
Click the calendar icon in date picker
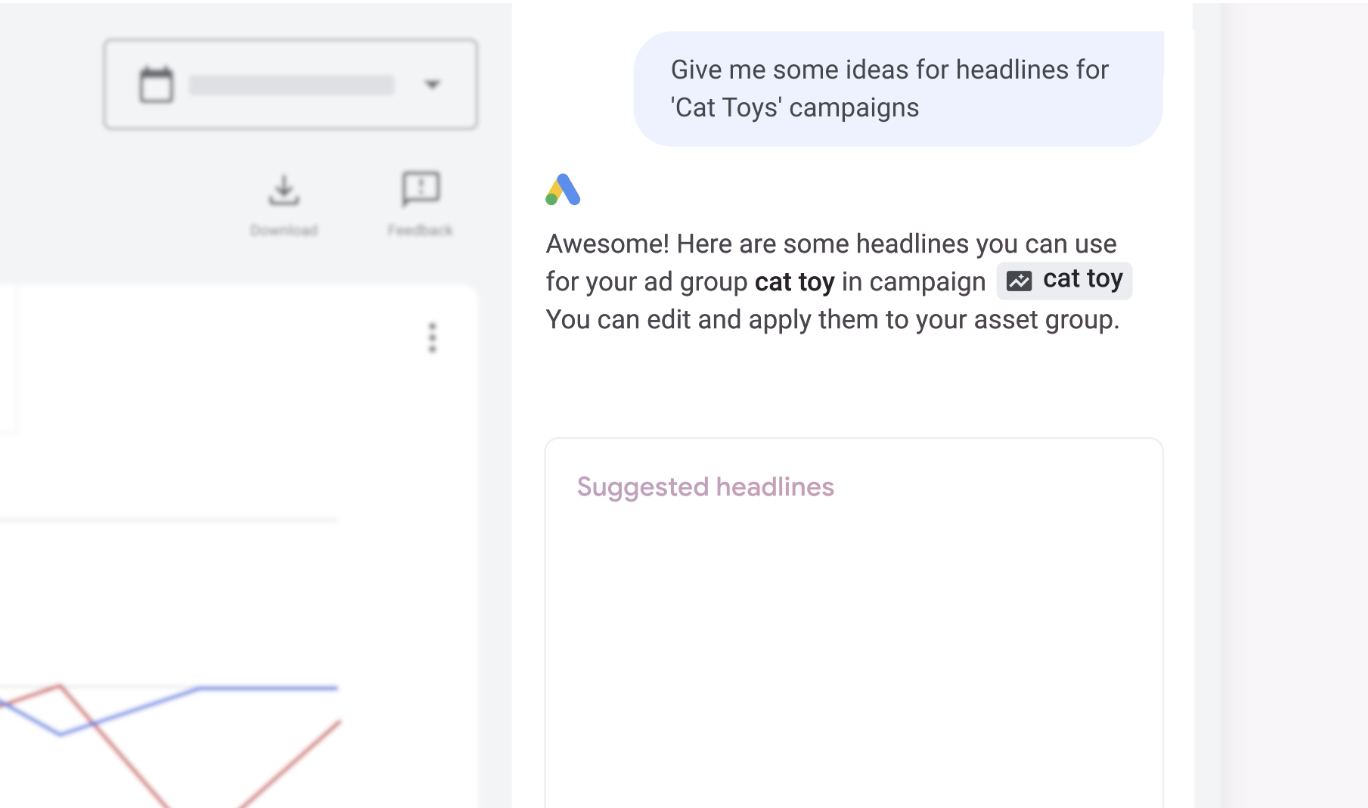(156, 84)
